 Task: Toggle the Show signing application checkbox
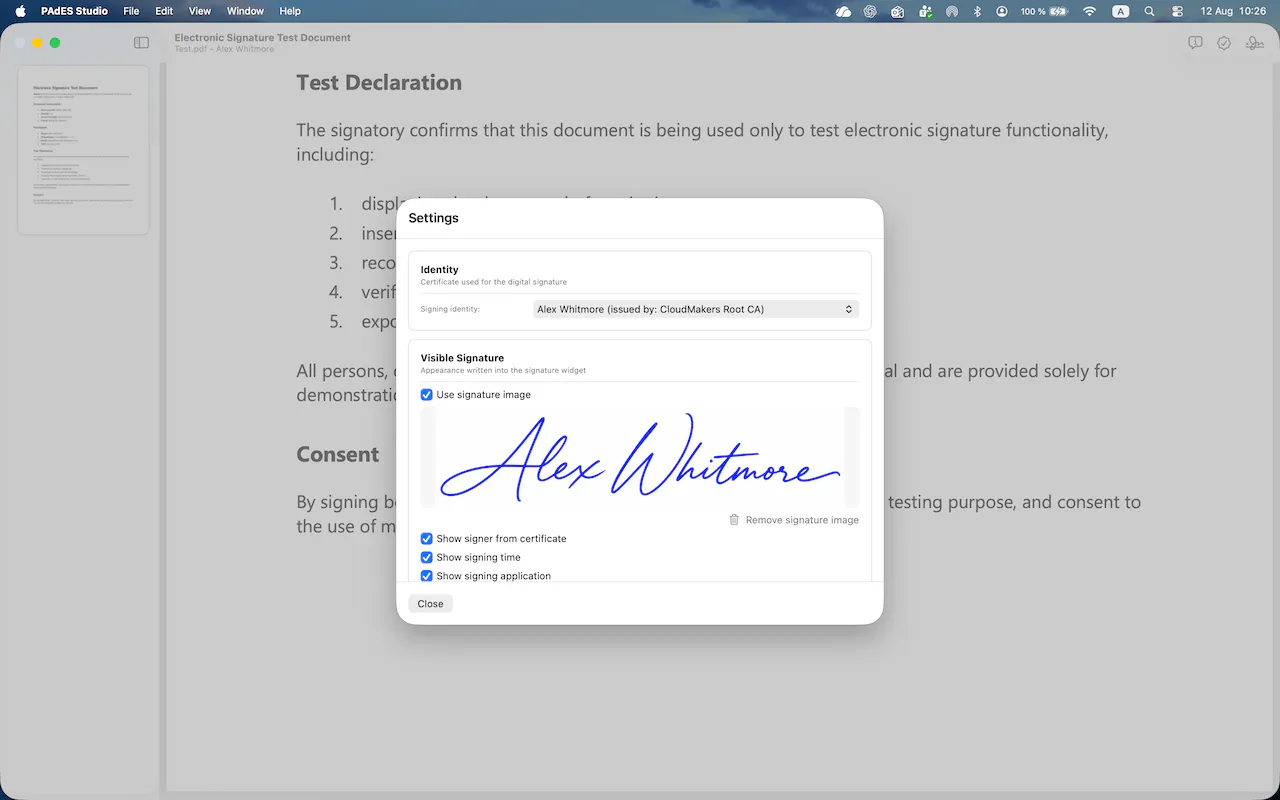pos(427,576)
